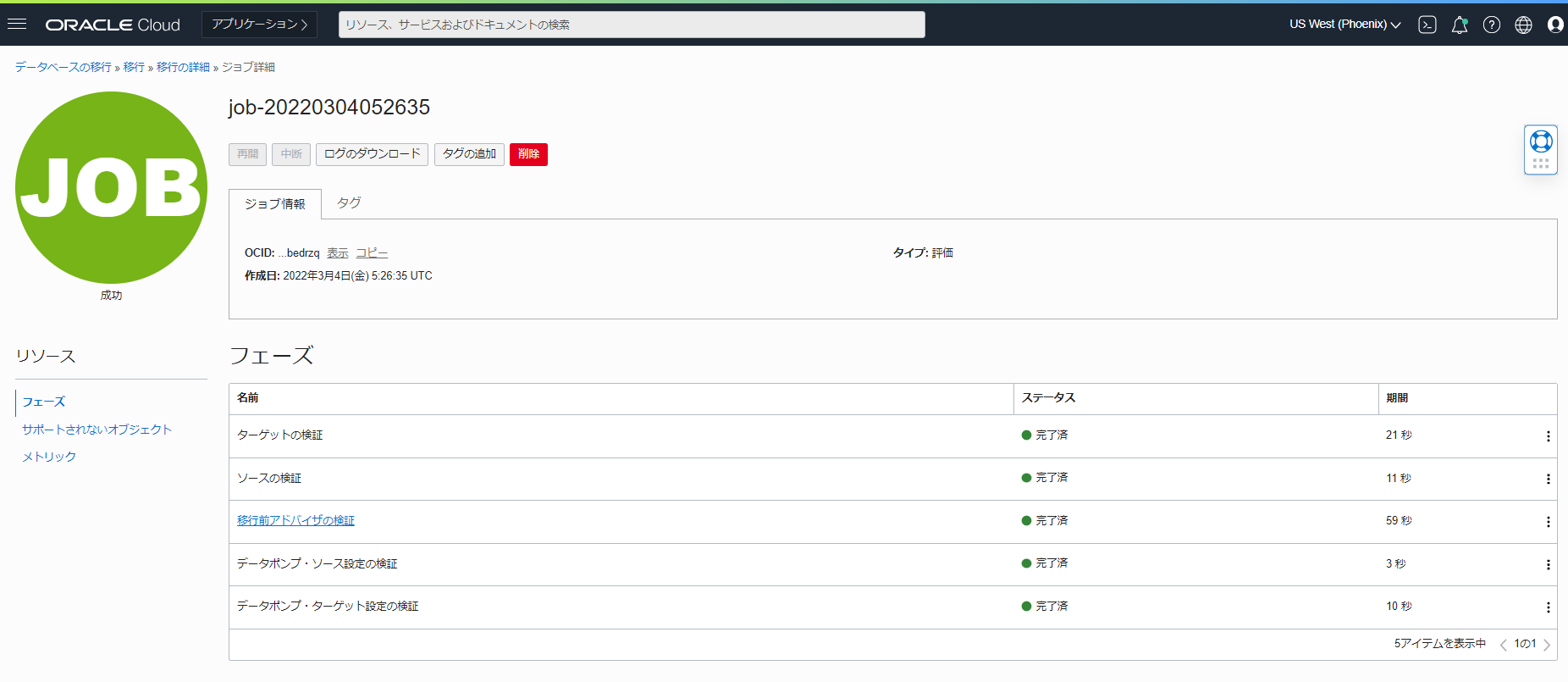The height and width of the screenshot is (682, 1568).
Task: Select メトリック in the resources sidebar
Action: [x=49, y=457]
